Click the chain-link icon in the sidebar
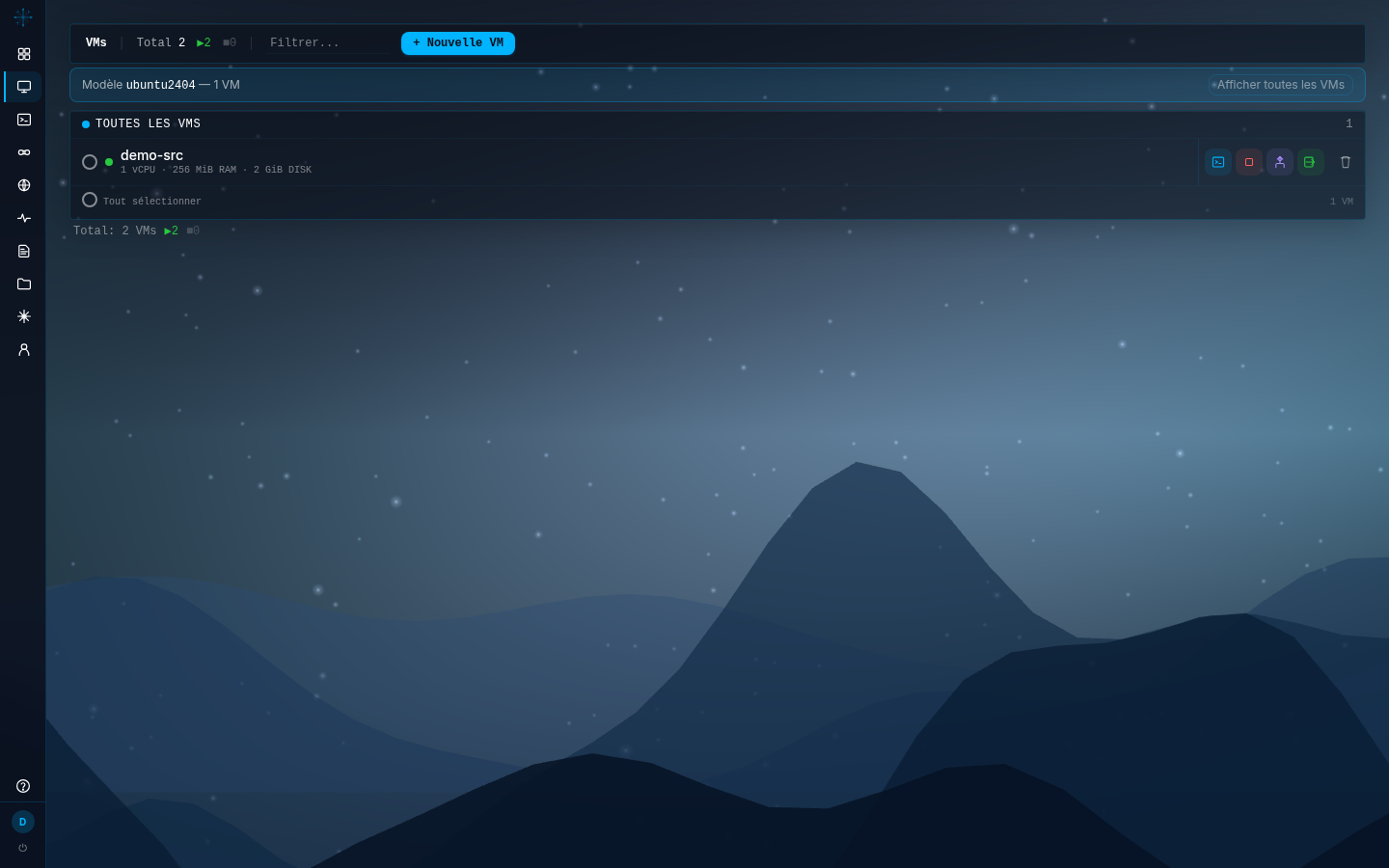This screenshot has width=1389, height=868. tap(24, 152)
